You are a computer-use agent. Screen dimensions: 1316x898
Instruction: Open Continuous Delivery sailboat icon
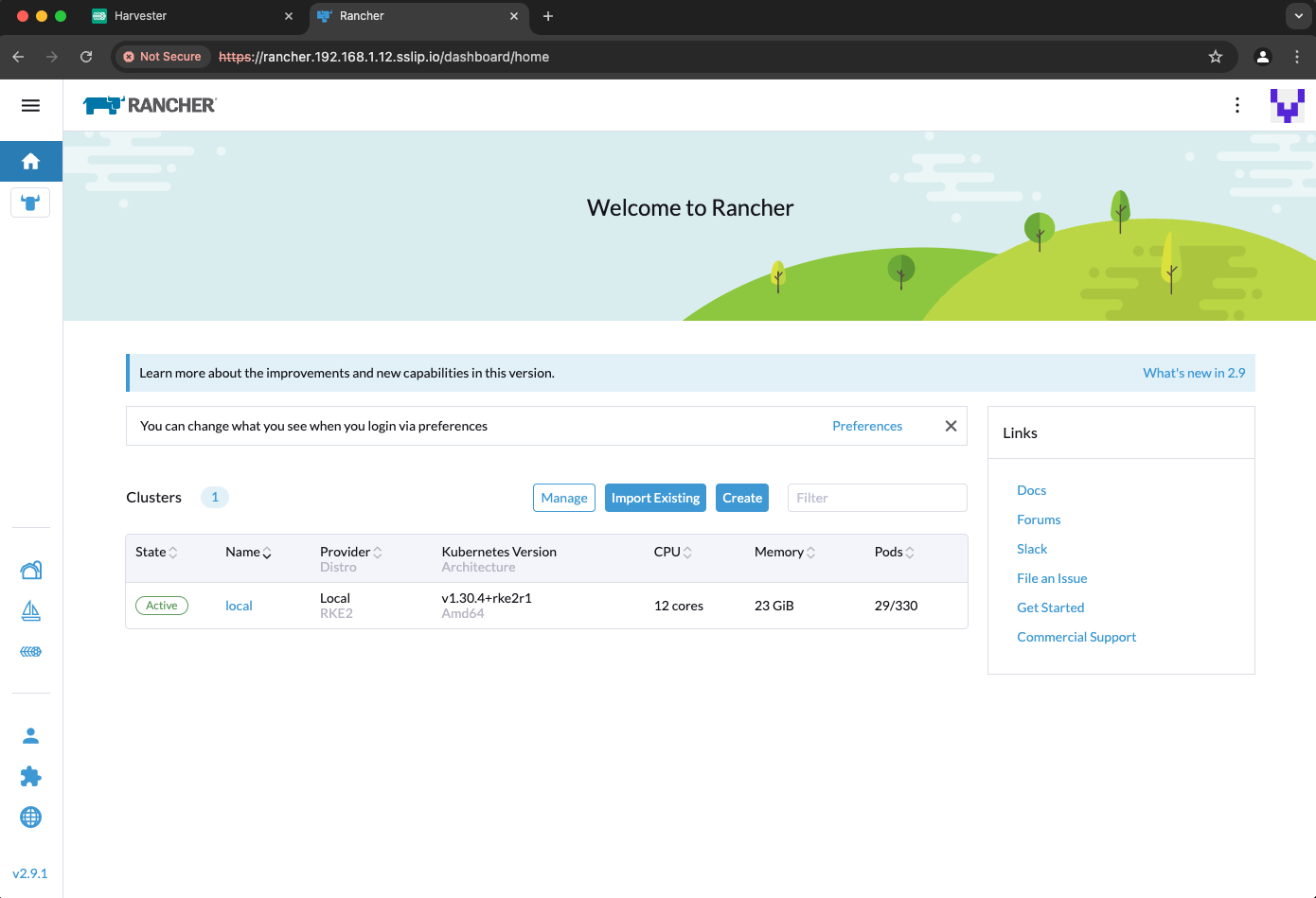30,611
